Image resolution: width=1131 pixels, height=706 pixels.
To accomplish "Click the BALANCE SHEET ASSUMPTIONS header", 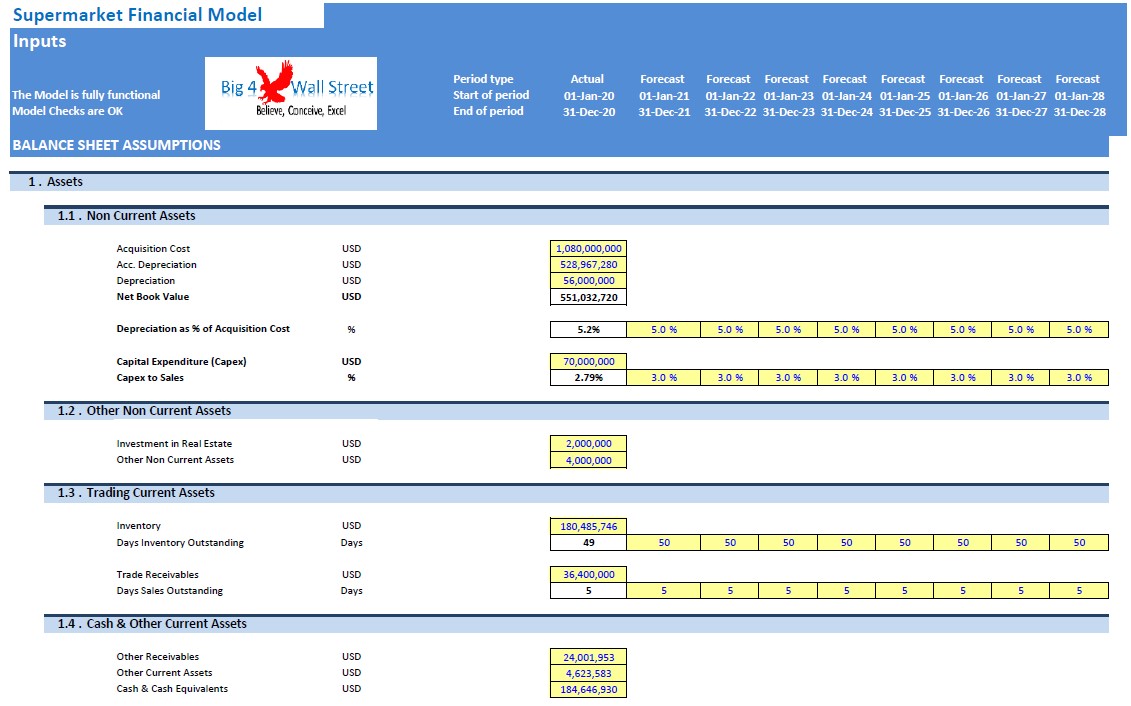I will click(x=117, y=145).
